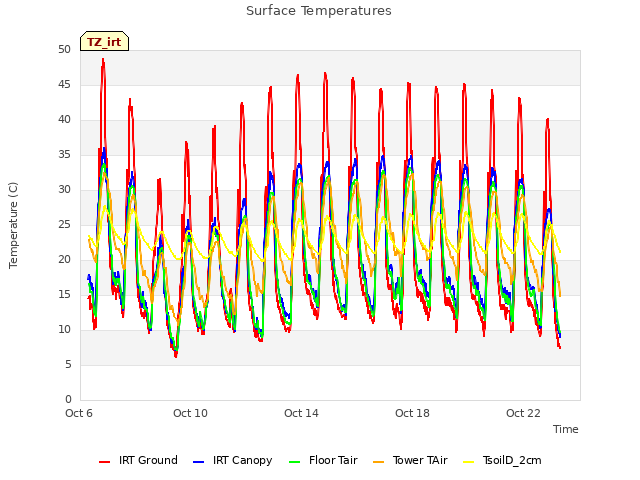Click the blue IRT Canopy legend swatch
The width and height of the screenshot is (640, 480).
[x=198, y=462]
